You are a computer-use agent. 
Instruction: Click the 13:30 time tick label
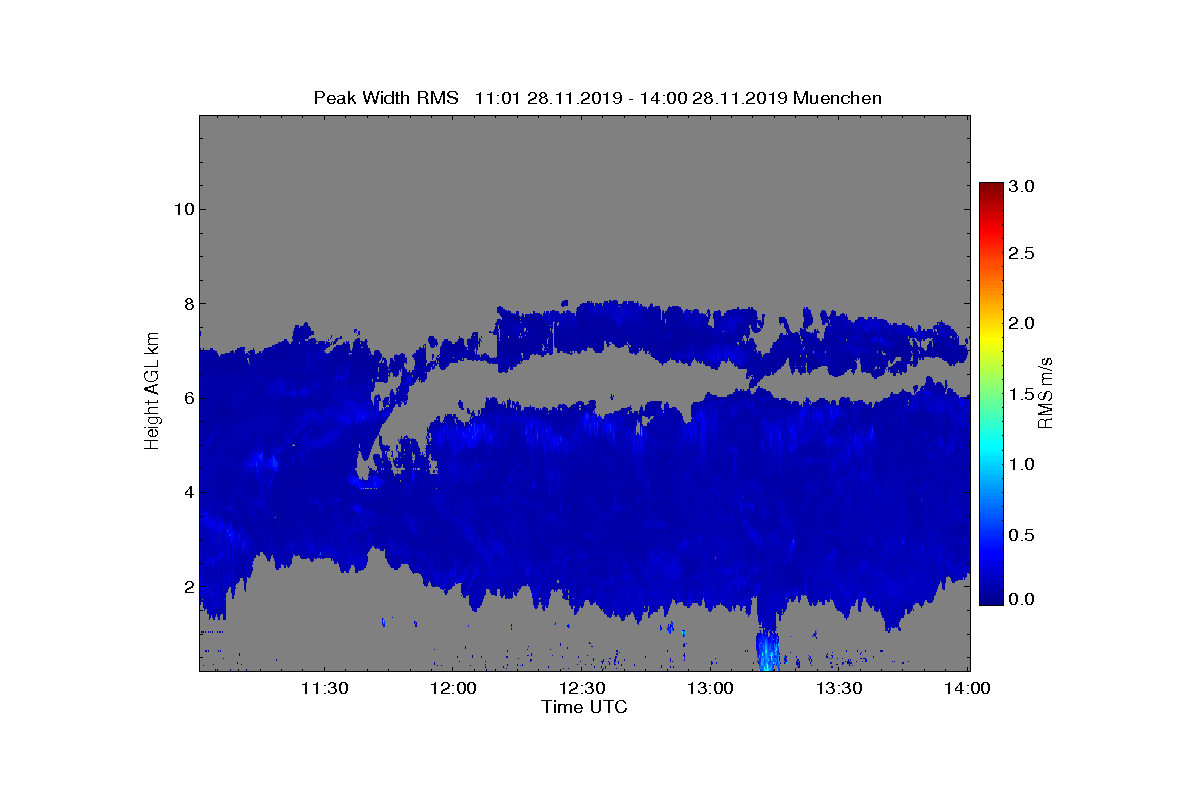tap(840, 688)
